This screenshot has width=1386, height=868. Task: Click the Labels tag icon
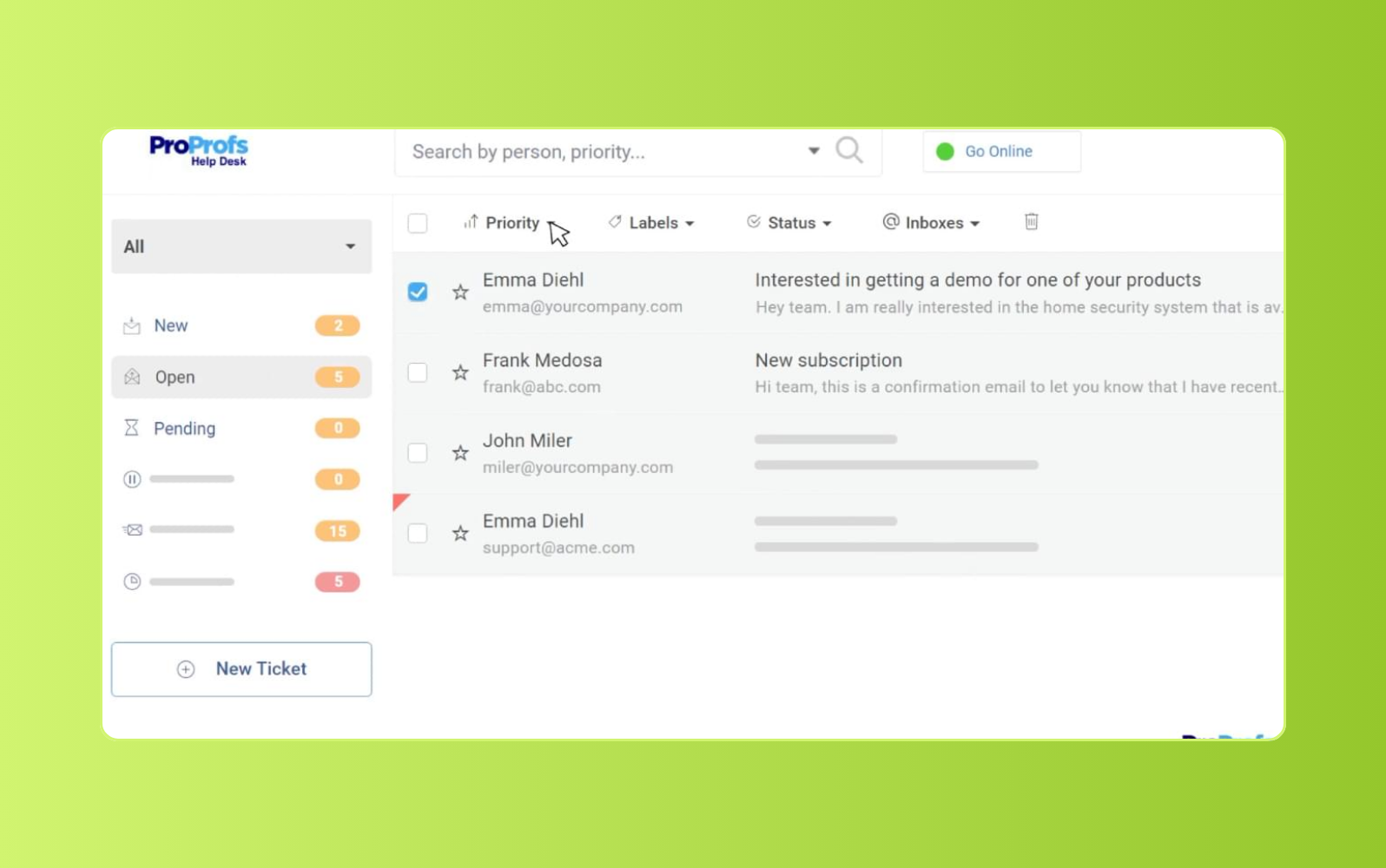point(615,221)
